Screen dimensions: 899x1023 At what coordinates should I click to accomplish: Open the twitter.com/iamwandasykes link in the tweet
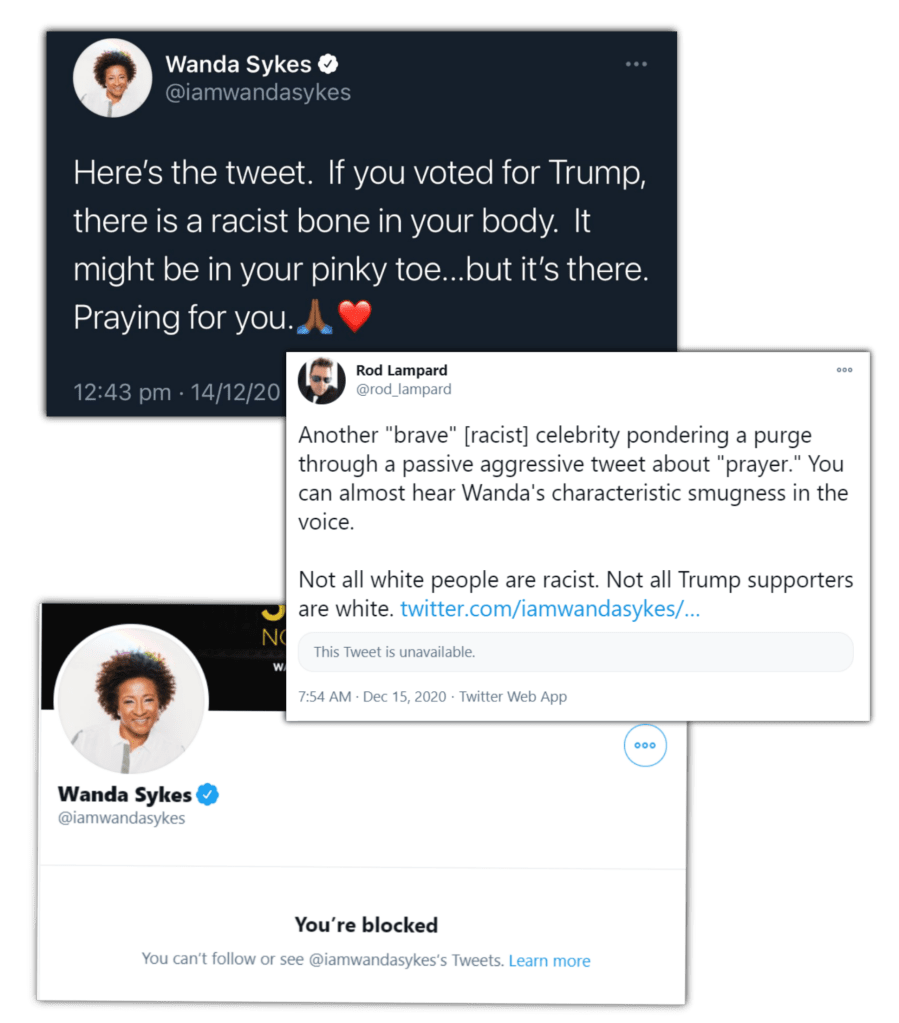(550, 609)
